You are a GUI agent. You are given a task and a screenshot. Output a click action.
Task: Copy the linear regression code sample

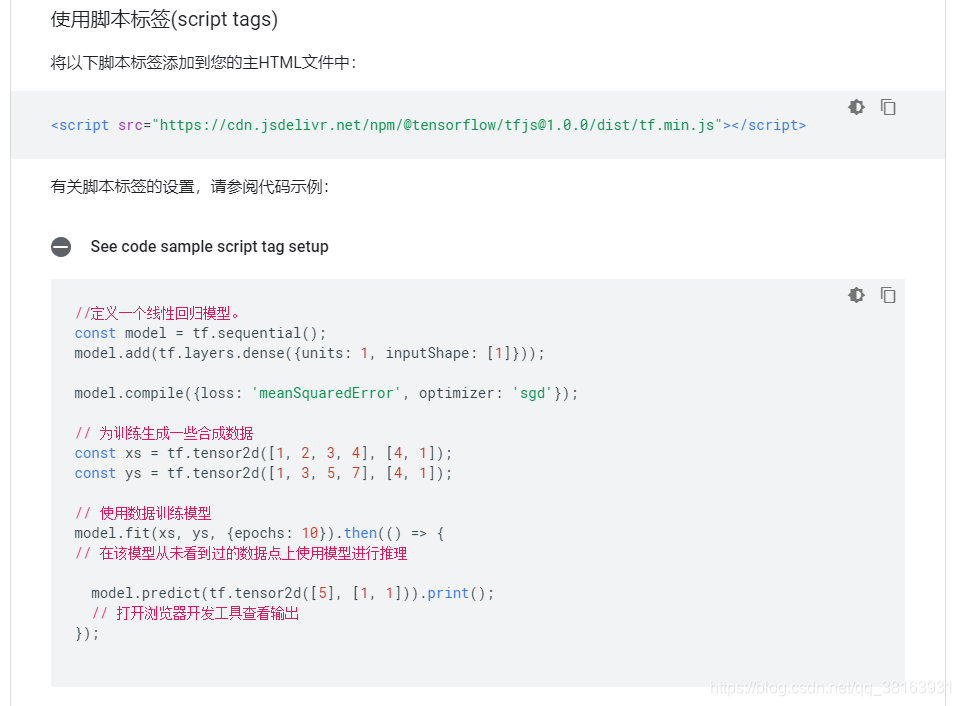[888, 295]
